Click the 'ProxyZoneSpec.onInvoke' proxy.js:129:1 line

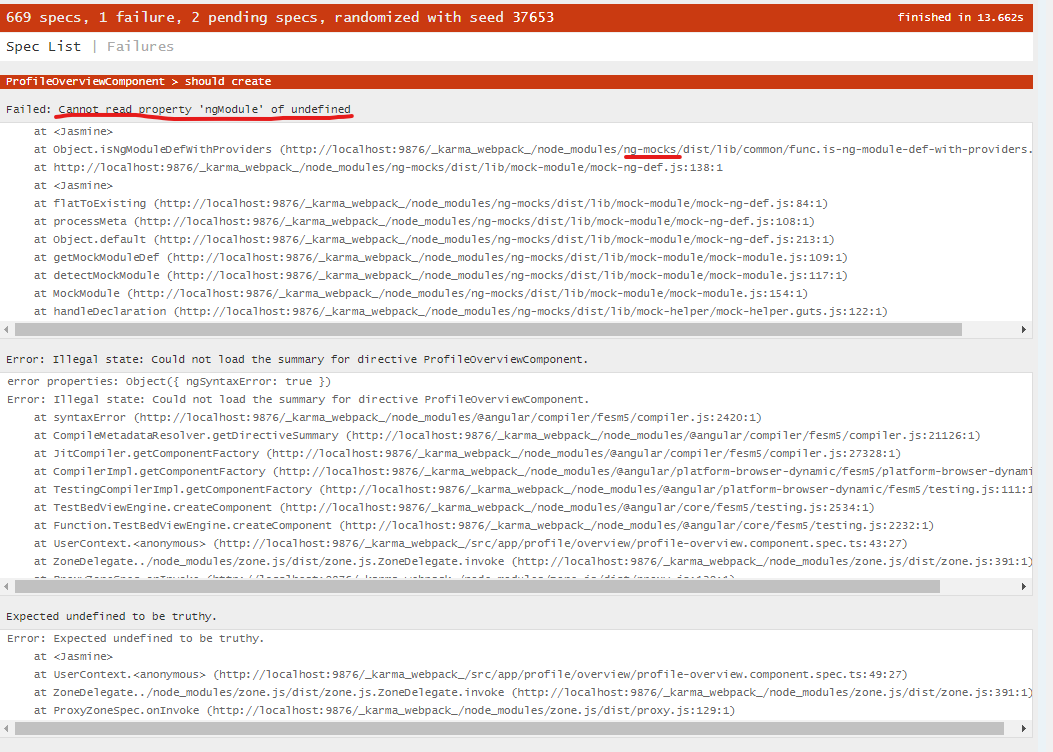[x=384, y=711]
